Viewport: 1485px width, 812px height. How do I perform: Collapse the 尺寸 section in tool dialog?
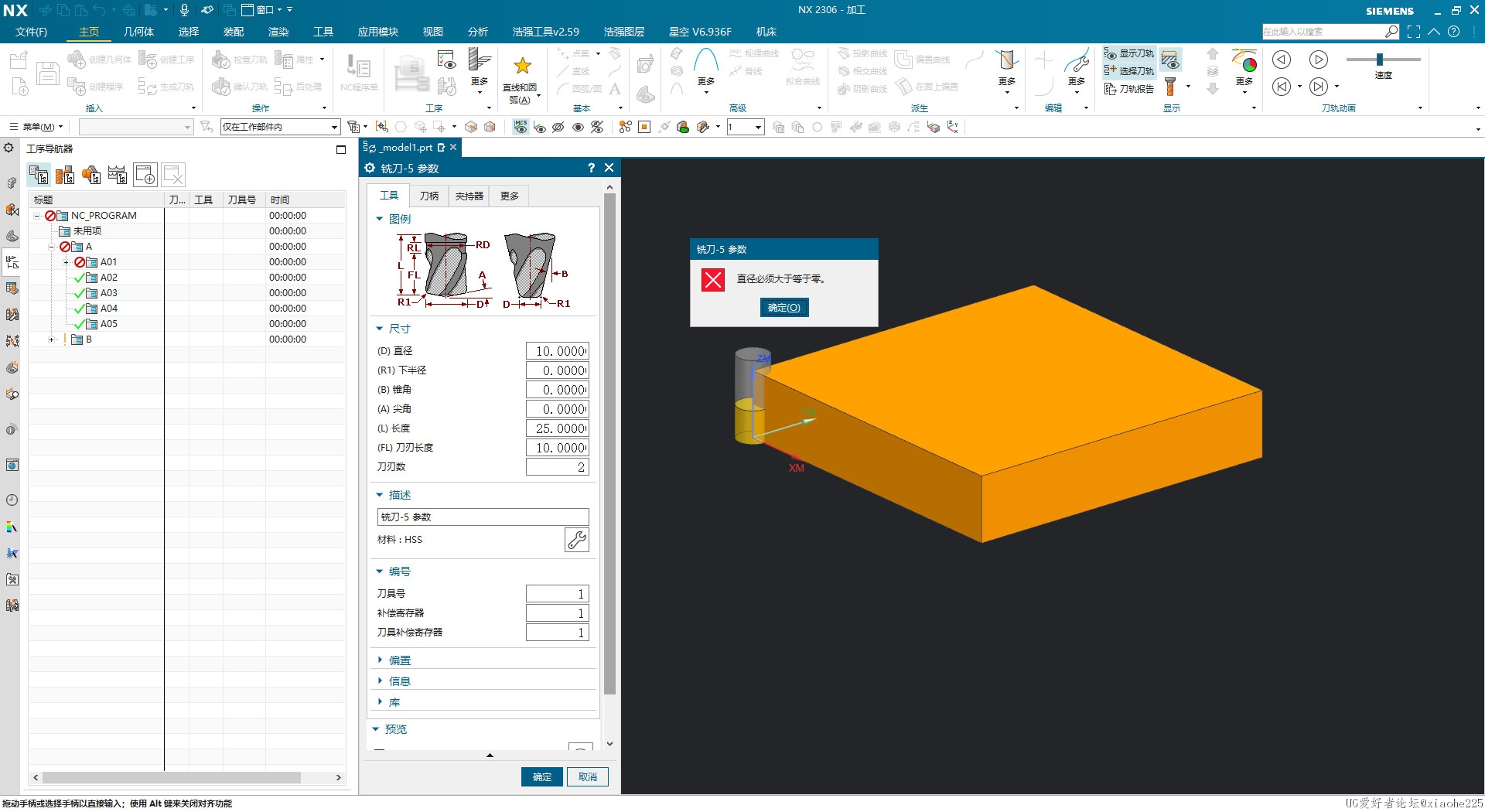pyautogui.click(x=380, y=329)
